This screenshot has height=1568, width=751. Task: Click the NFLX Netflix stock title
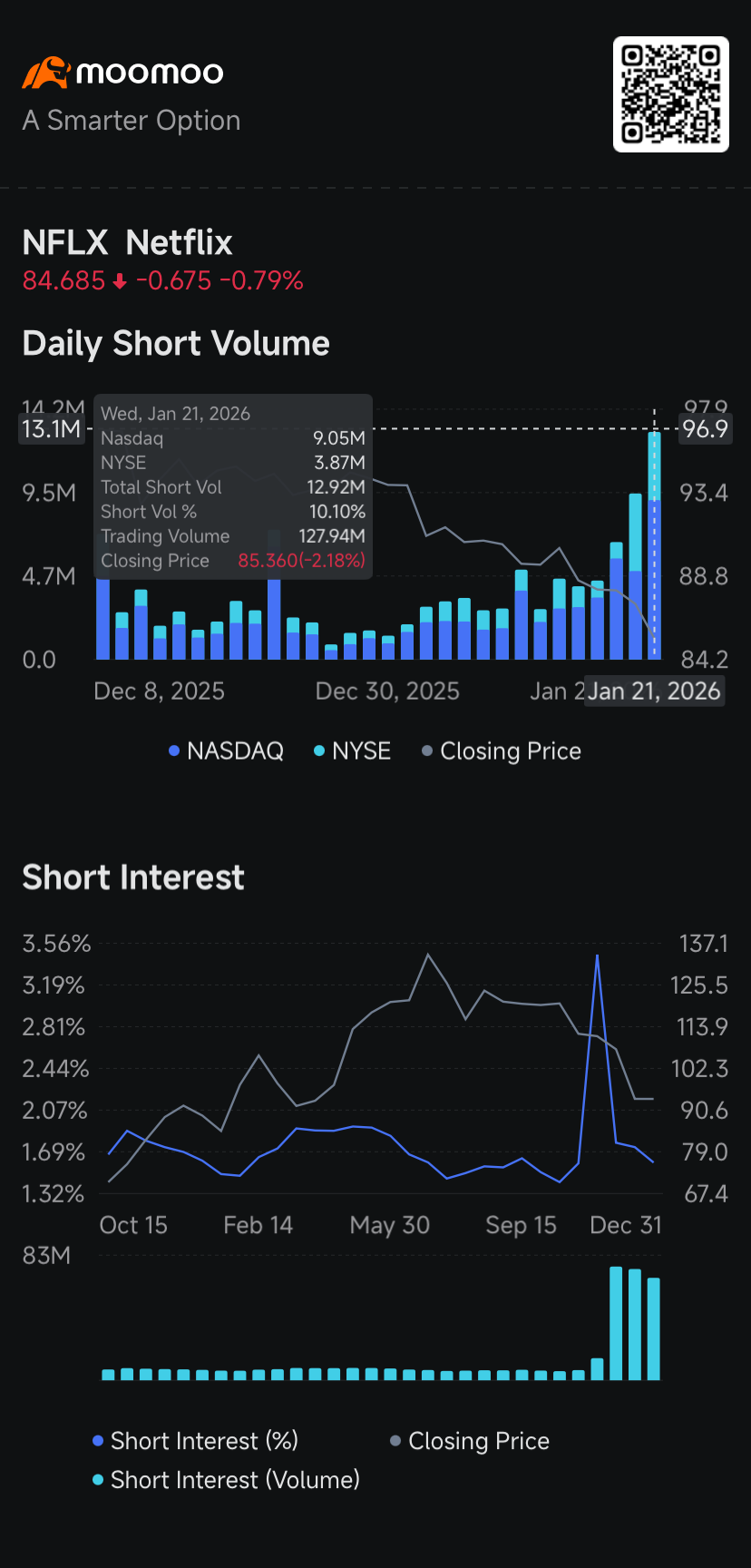pos(128,243)
